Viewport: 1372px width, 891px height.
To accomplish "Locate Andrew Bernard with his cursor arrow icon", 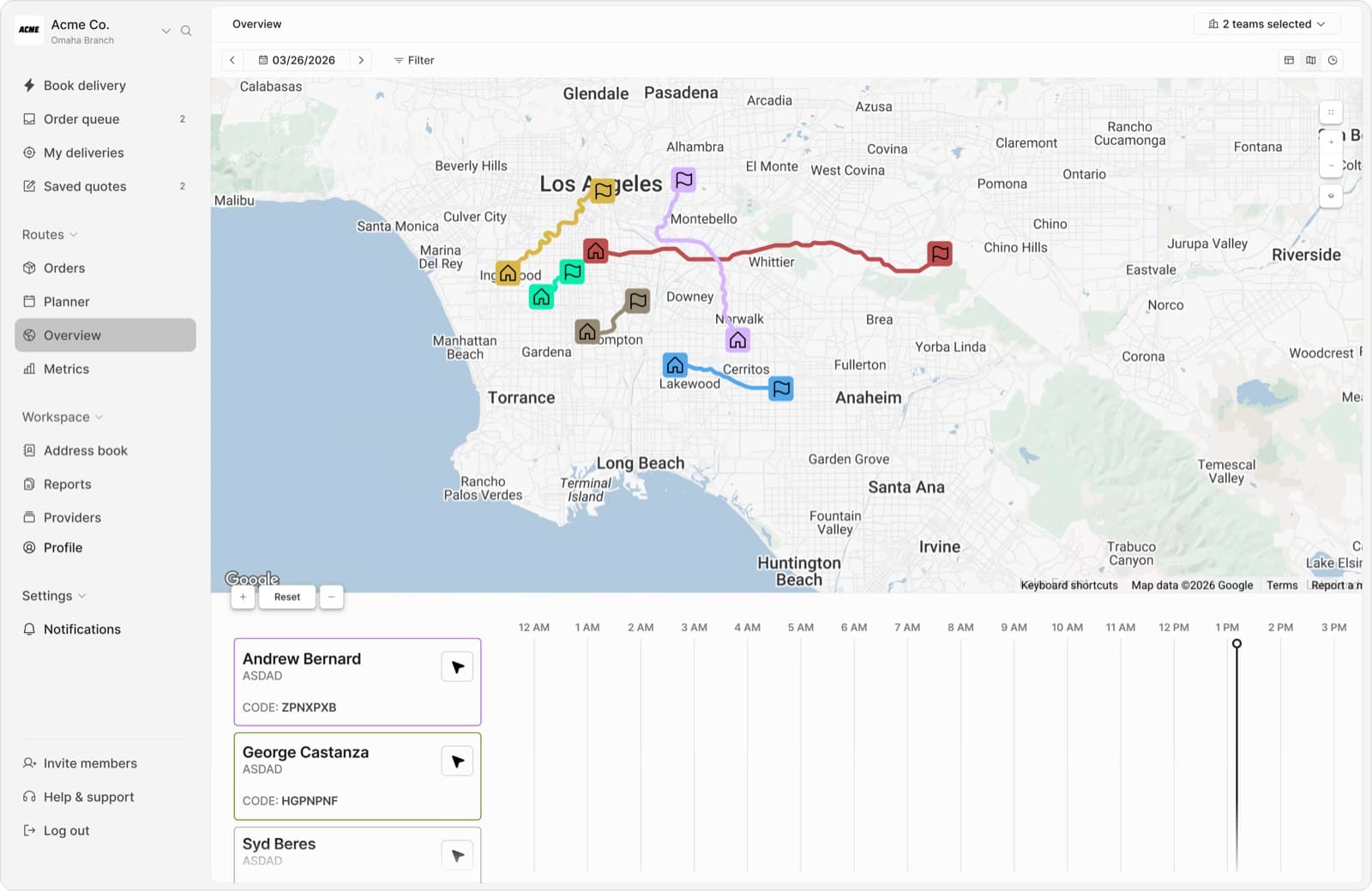I will tap(457, 665).
